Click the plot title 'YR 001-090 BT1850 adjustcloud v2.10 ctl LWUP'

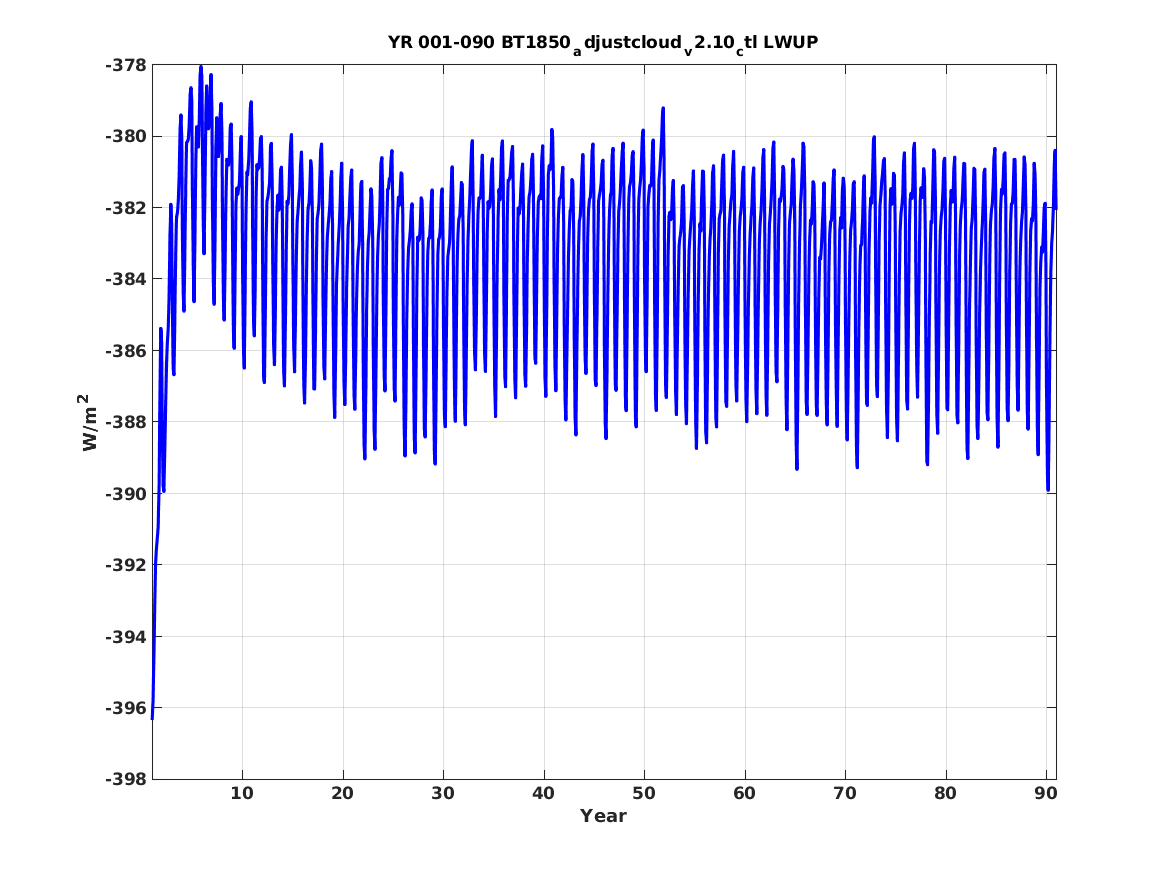coord(603,44)
